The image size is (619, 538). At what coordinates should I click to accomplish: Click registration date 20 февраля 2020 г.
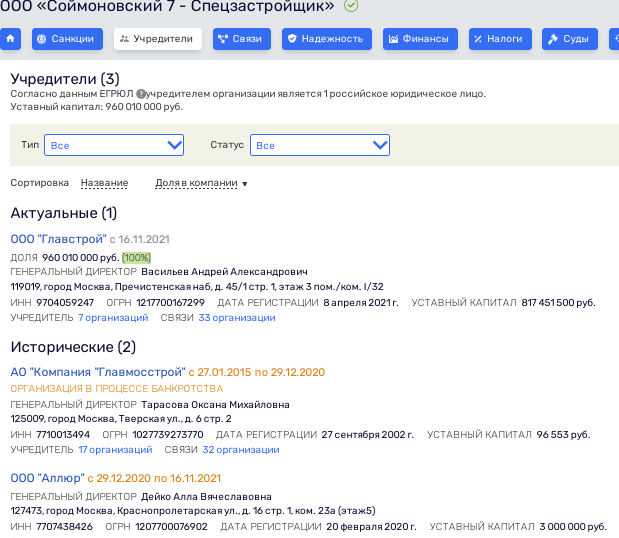point(371,527)
